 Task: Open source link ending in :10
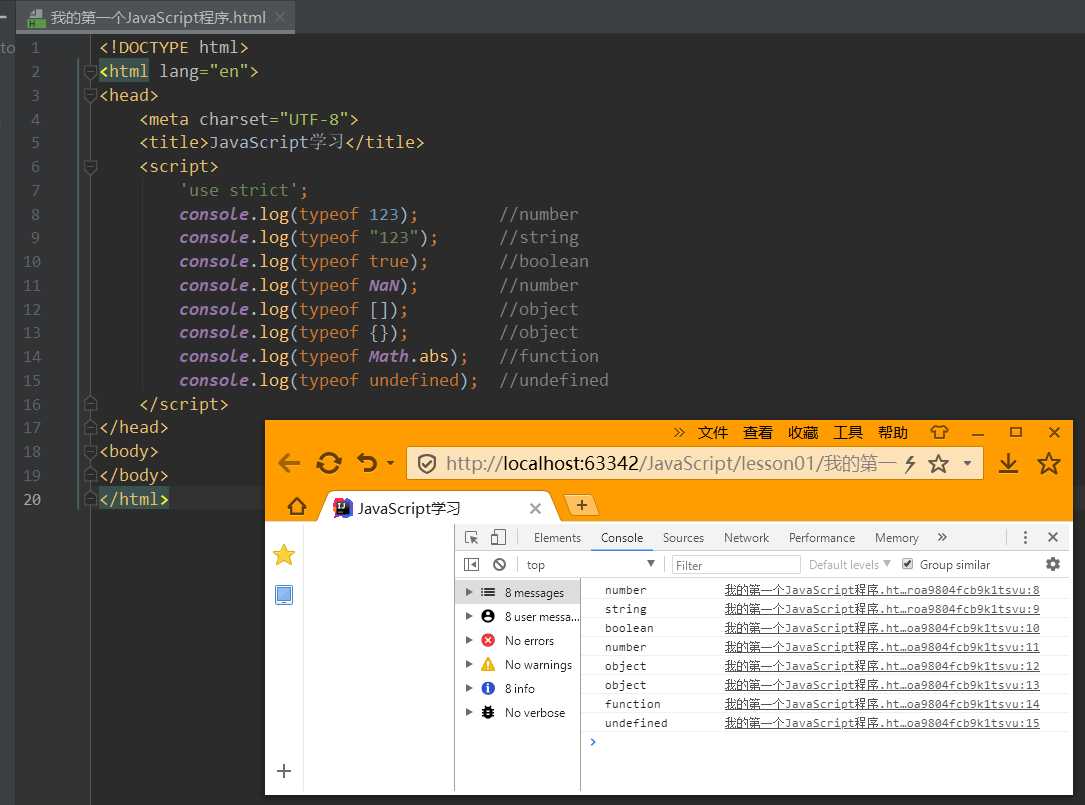(882, 628)
